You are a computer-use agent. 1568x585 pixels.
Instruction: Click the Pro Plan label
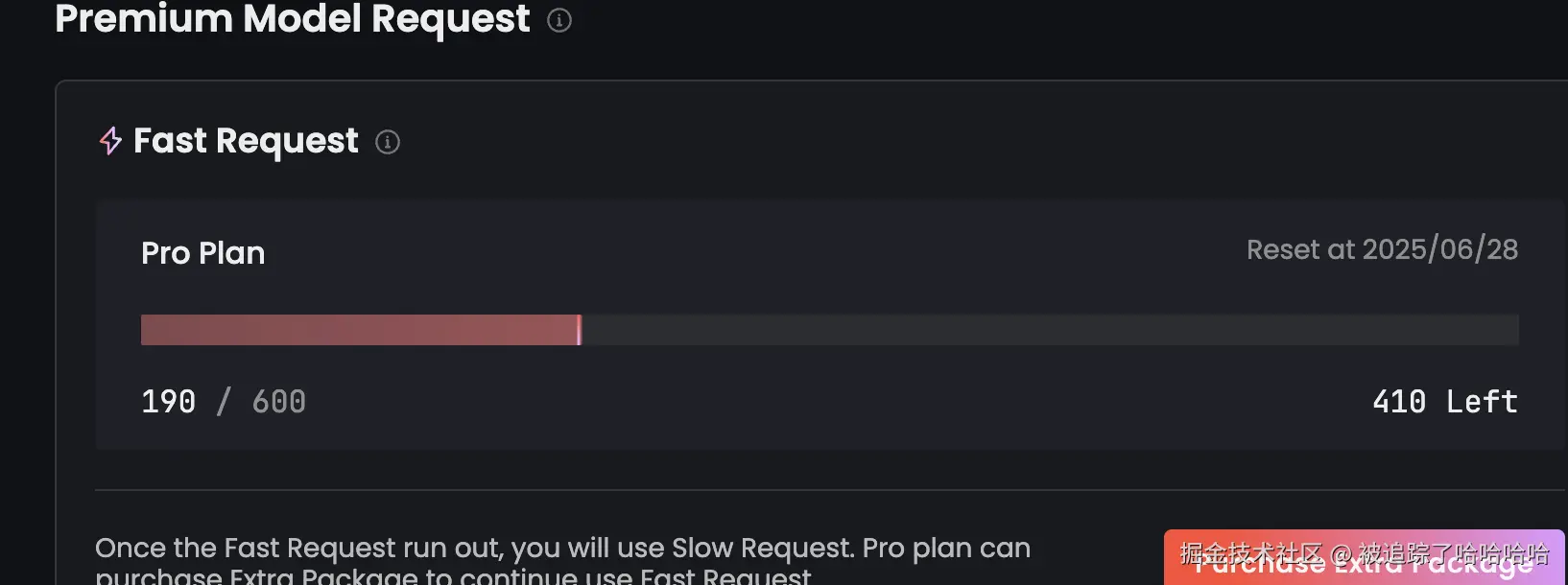coord(203,253)
